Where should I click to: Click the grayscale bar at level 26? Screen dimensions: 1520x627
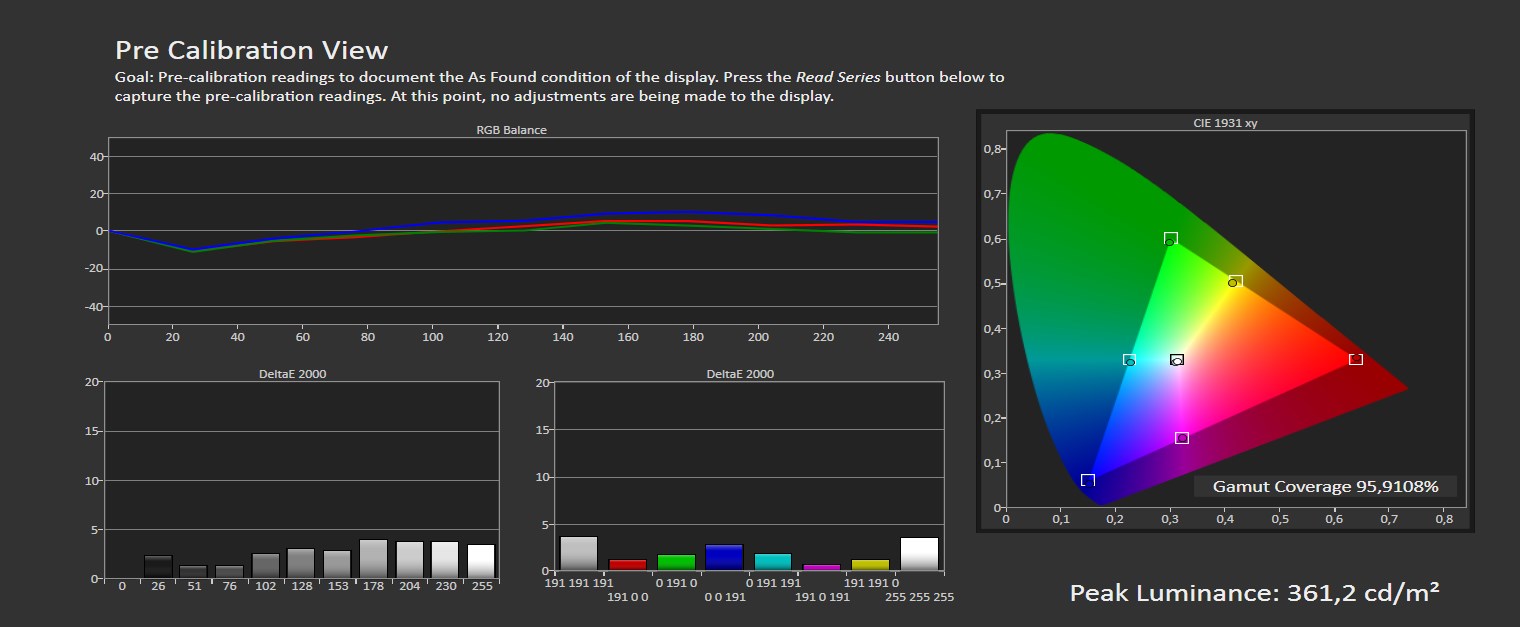[x=158, y=567]
